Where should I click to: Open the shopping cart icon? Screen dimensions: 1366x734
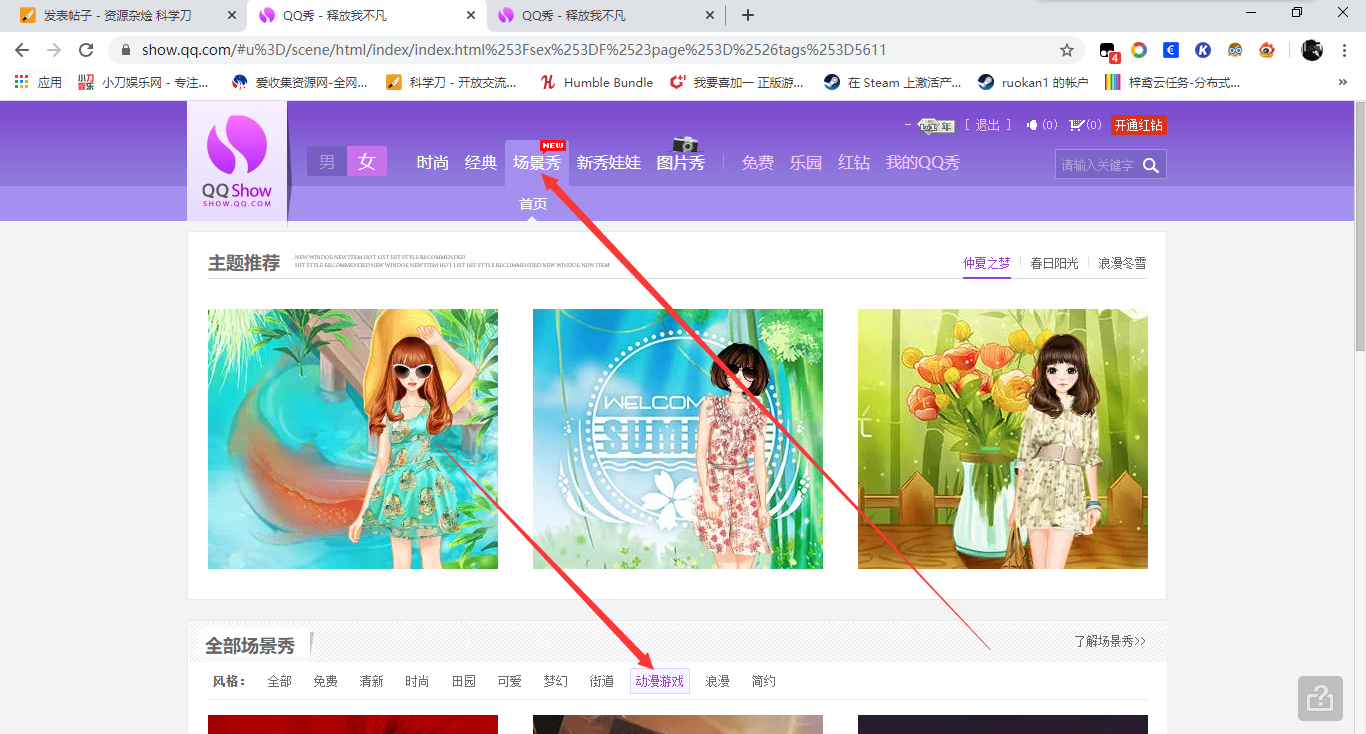click(x=1076, y=125)
